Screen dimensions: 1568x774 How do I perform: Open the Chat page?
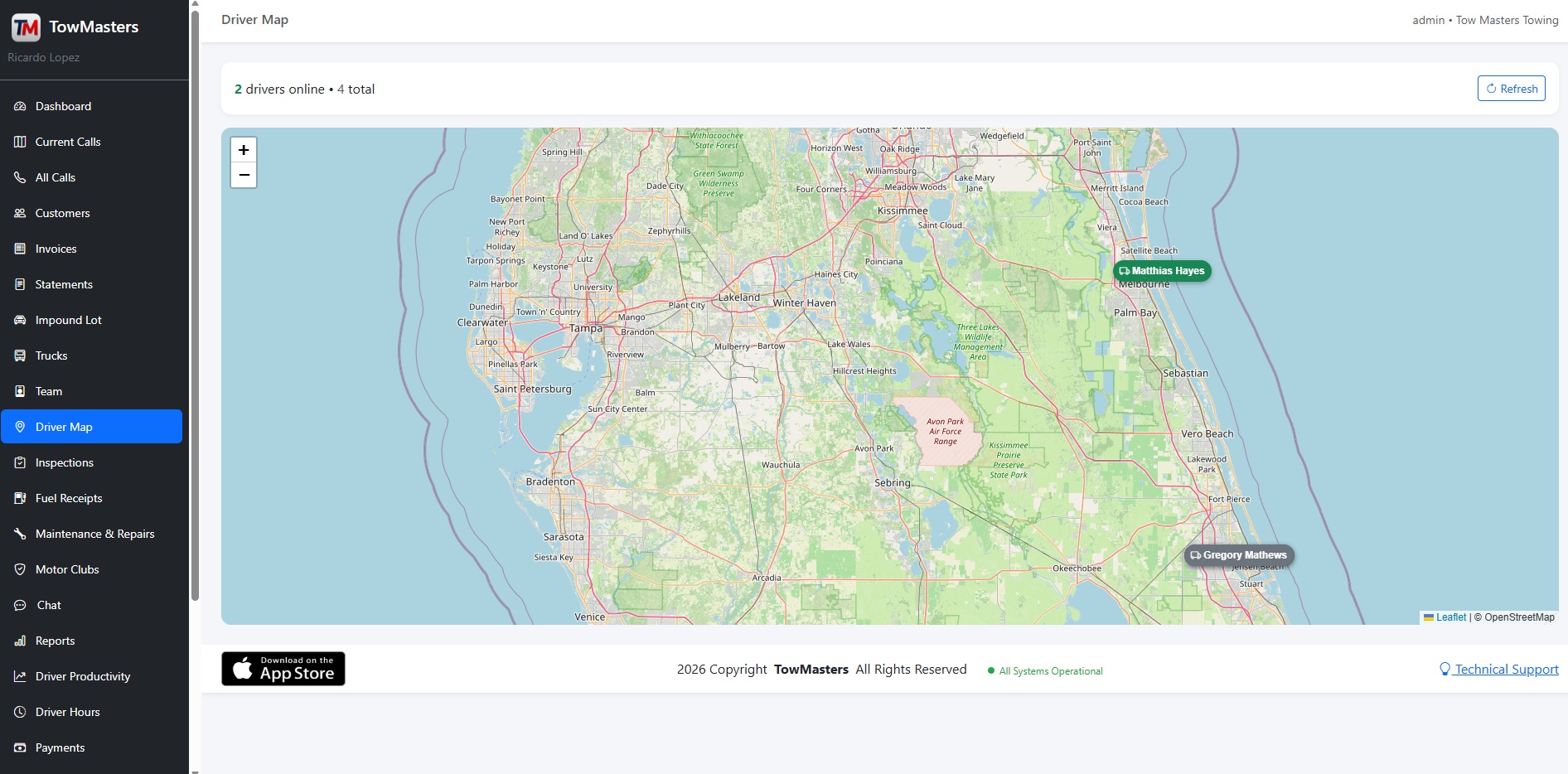[x=91, y=605]
